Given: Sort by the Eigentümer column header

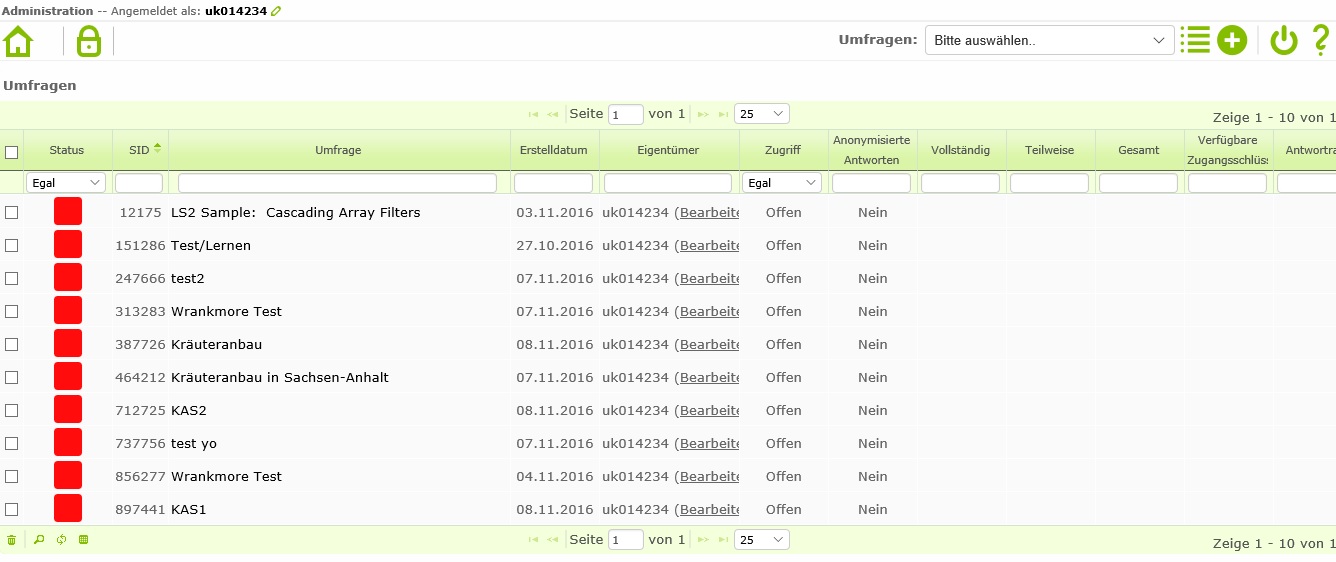Looking at the screenshot, I should point(668,150).
